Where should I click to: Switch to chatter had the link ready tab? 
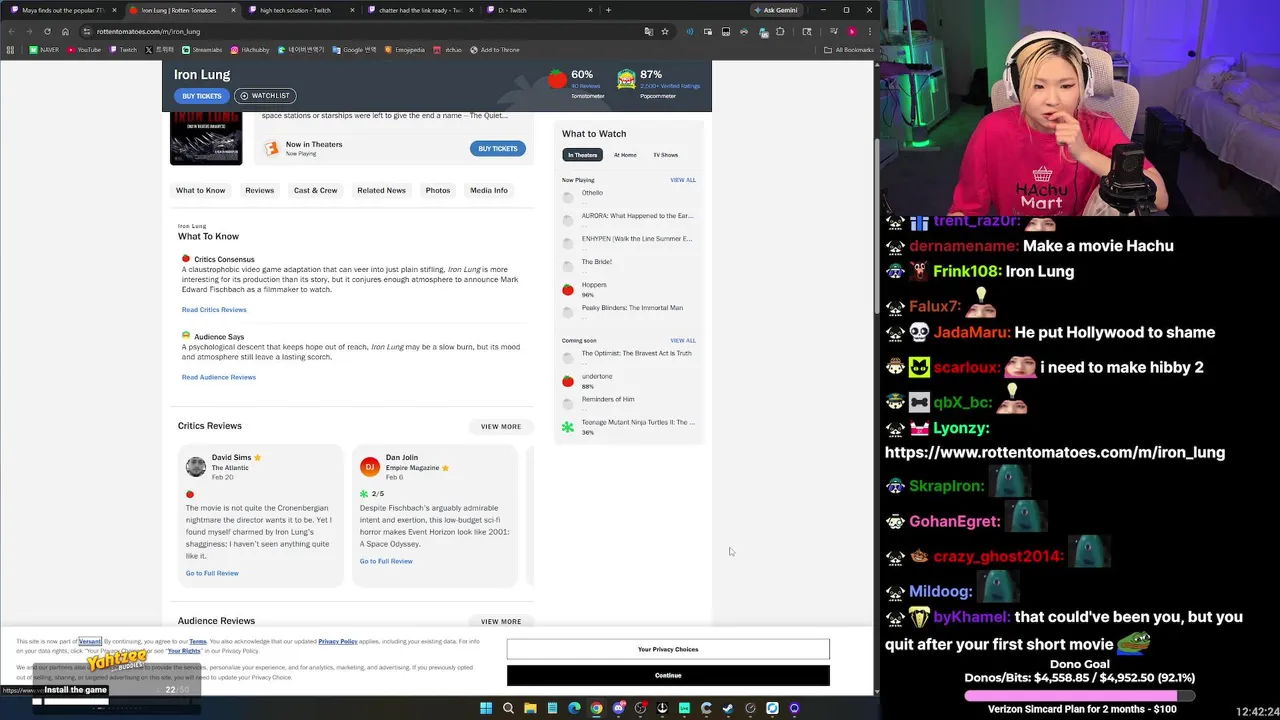pos(420,10)
